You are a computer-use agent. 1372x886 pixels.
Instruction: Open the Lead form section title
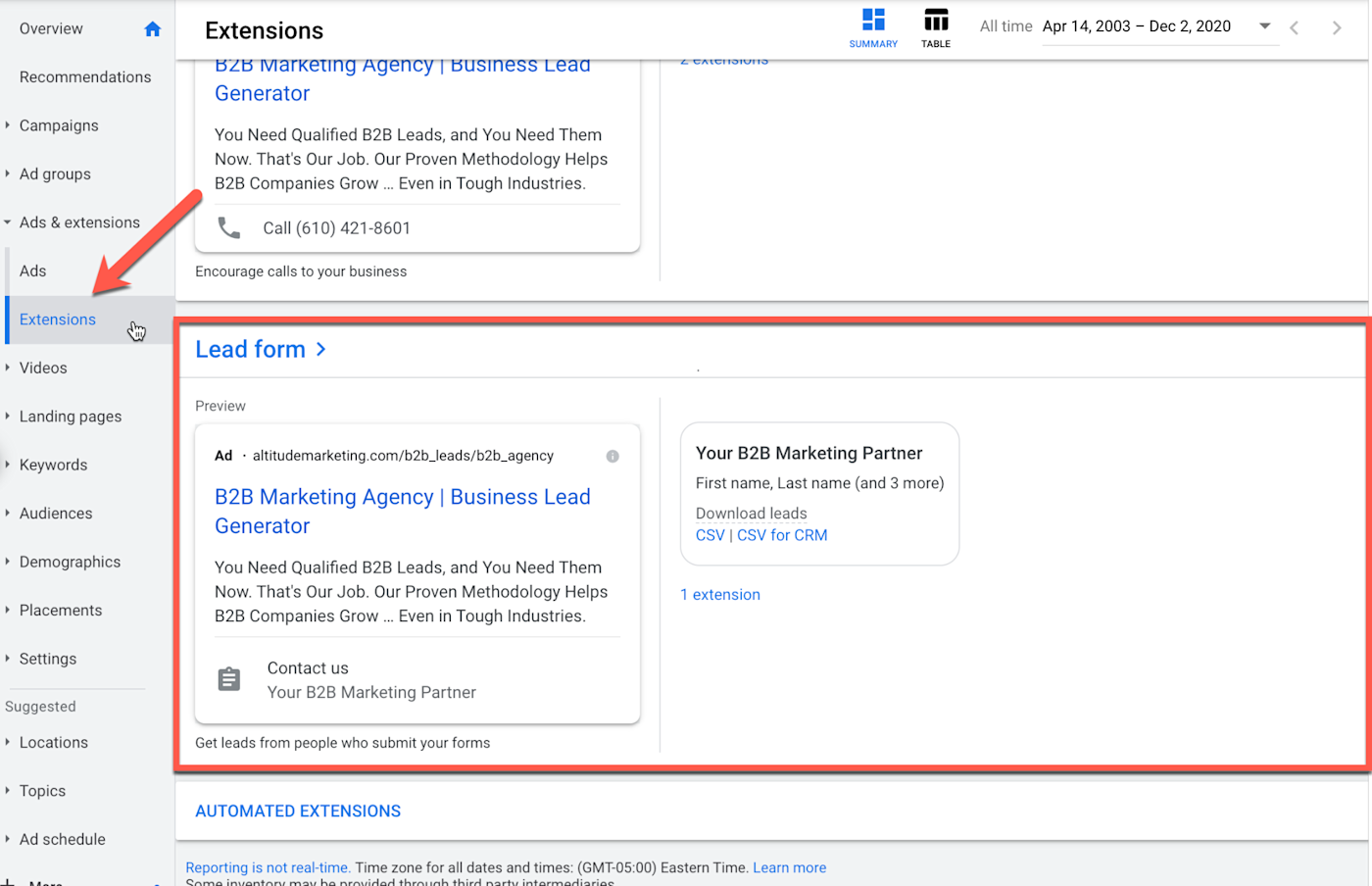point(250,349)
